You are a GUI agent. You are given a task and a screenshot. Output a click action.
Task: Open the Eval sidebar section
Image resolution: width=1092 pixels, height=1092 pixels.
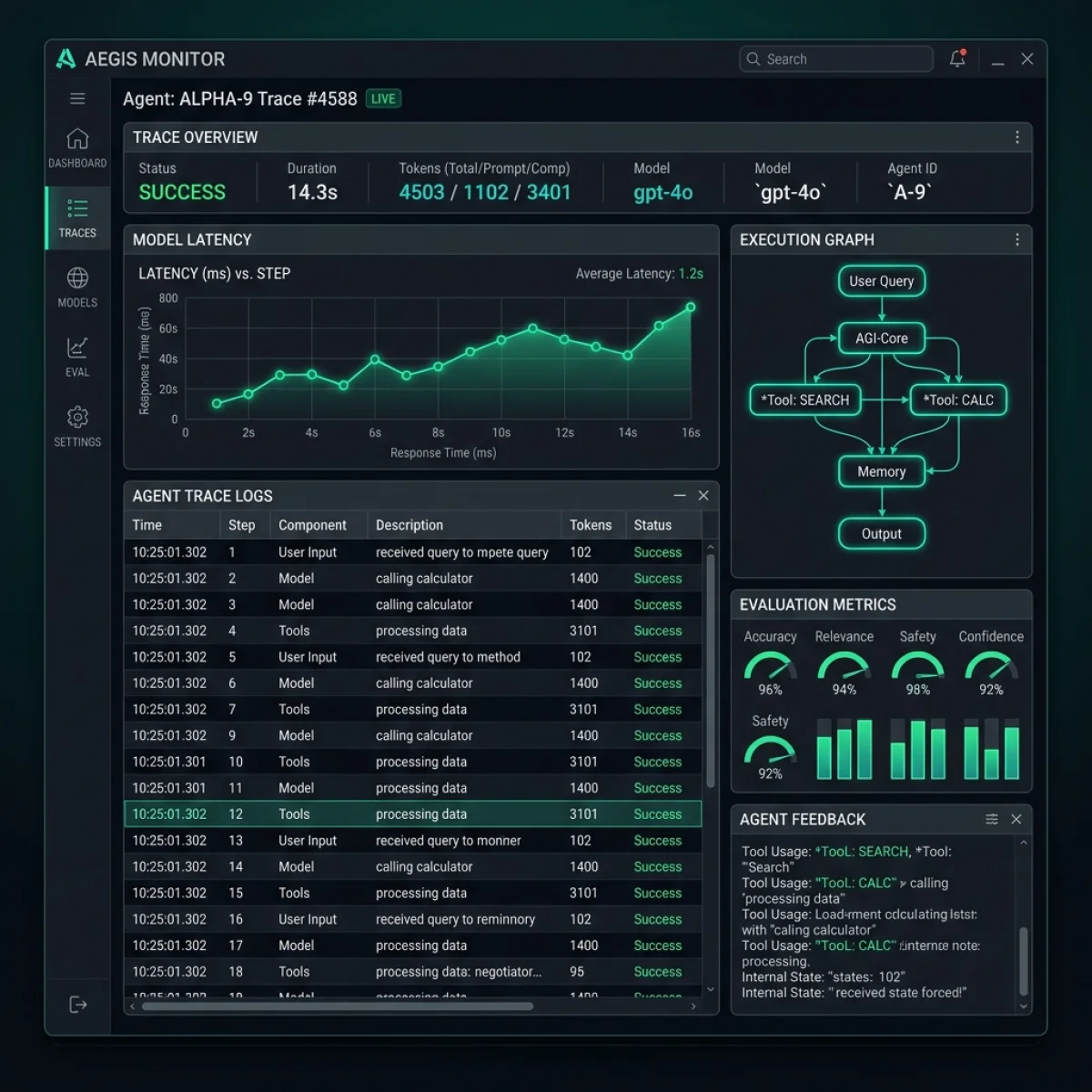click(x=77, y=358)
